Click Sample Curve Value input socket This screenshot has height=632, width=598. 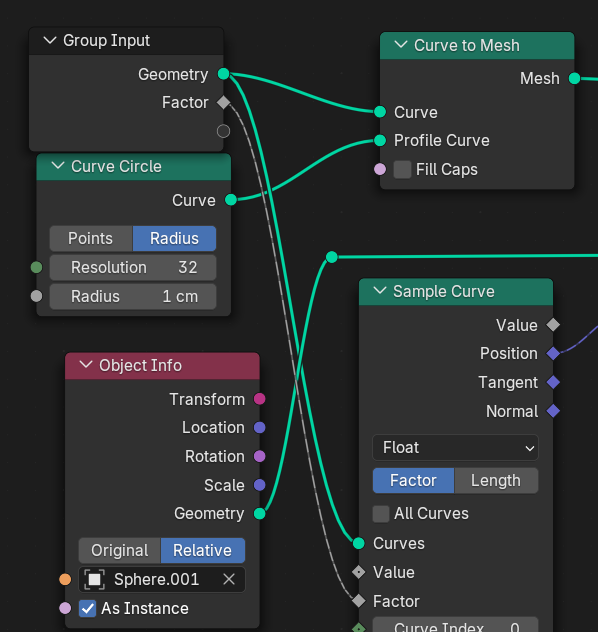[359, 572]
